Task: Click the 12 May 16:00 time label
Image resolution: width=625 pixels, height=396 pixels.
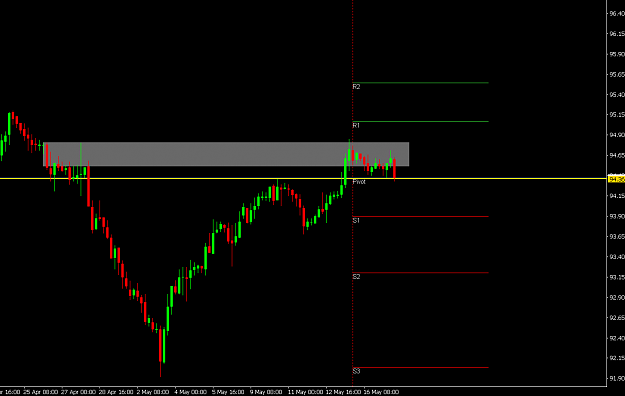Action: pos(344,392)
